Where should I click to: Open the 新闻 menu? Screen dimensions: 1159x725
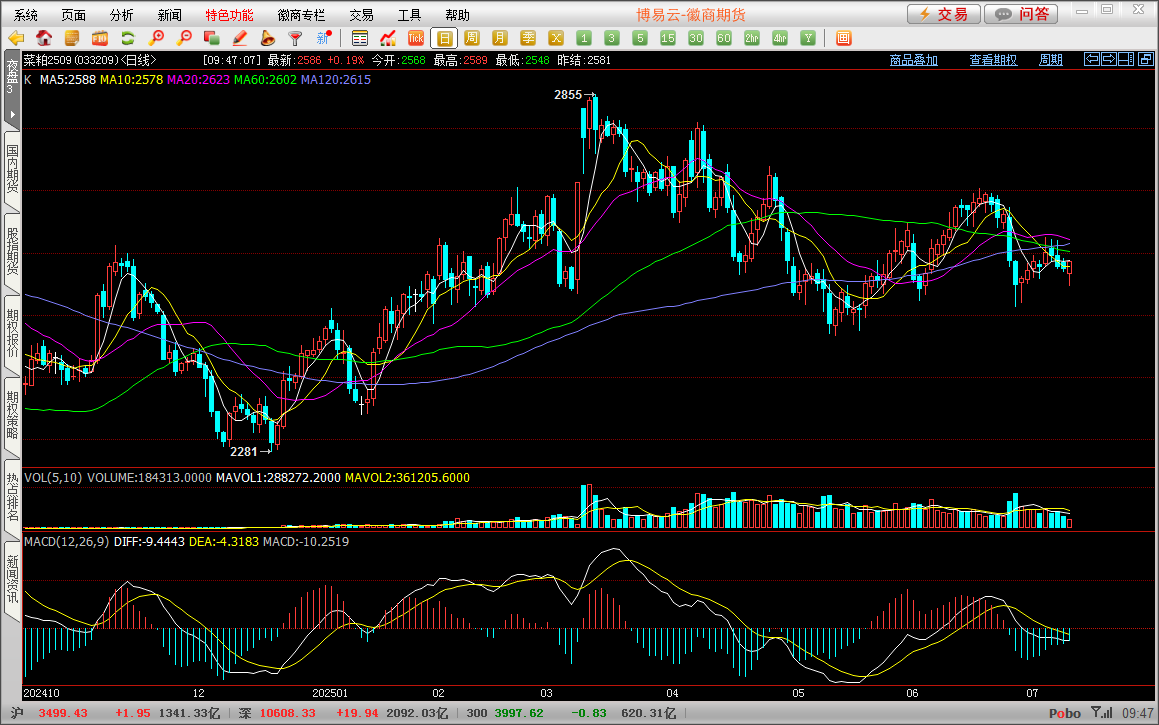coord(170,15)
